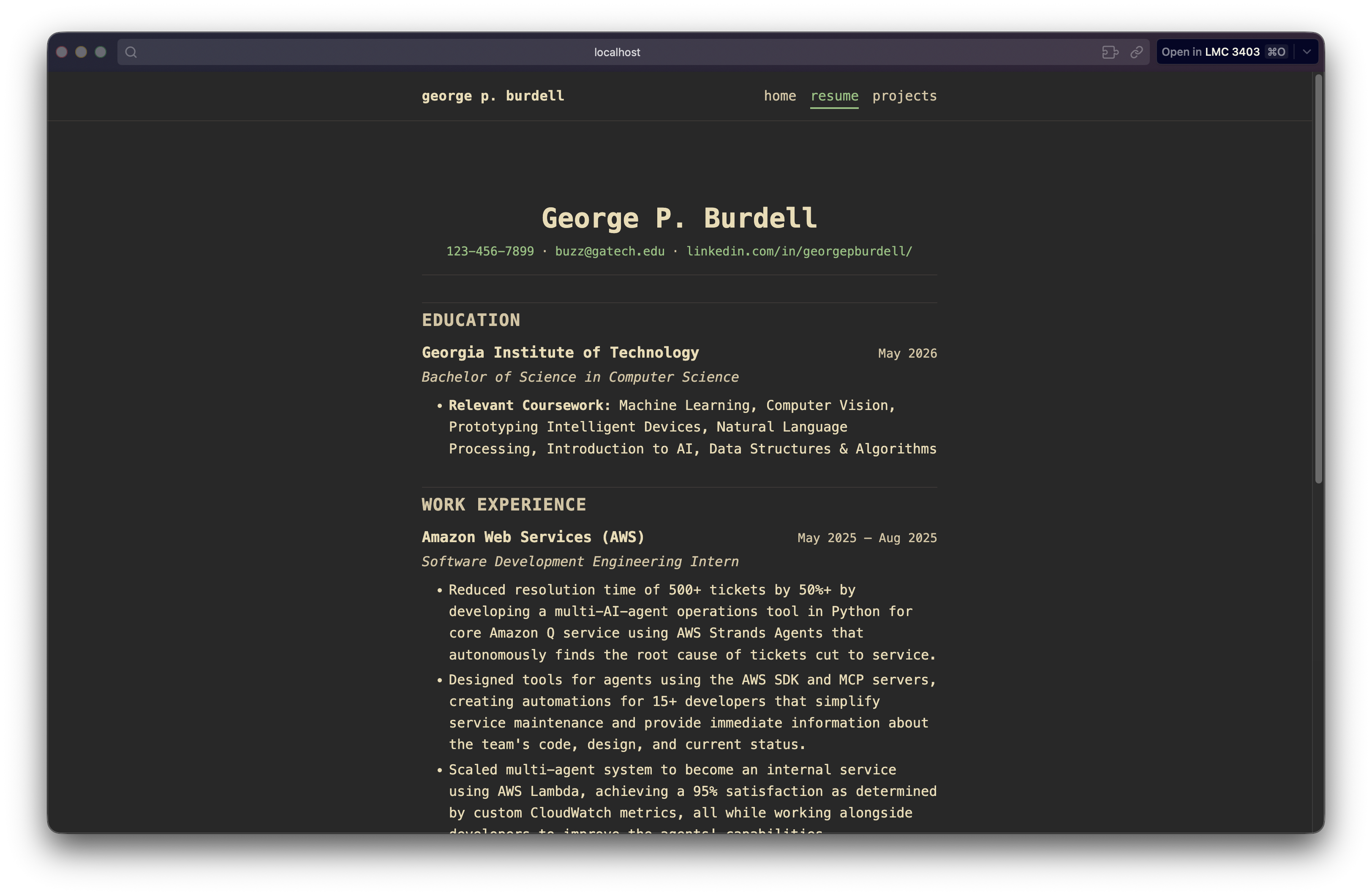Image resolution: width=1372 pixels, height=896 pixels.
Task: Open the linkedin.com/in/georgepburdell profile link
Action: [x=799, y=251]
